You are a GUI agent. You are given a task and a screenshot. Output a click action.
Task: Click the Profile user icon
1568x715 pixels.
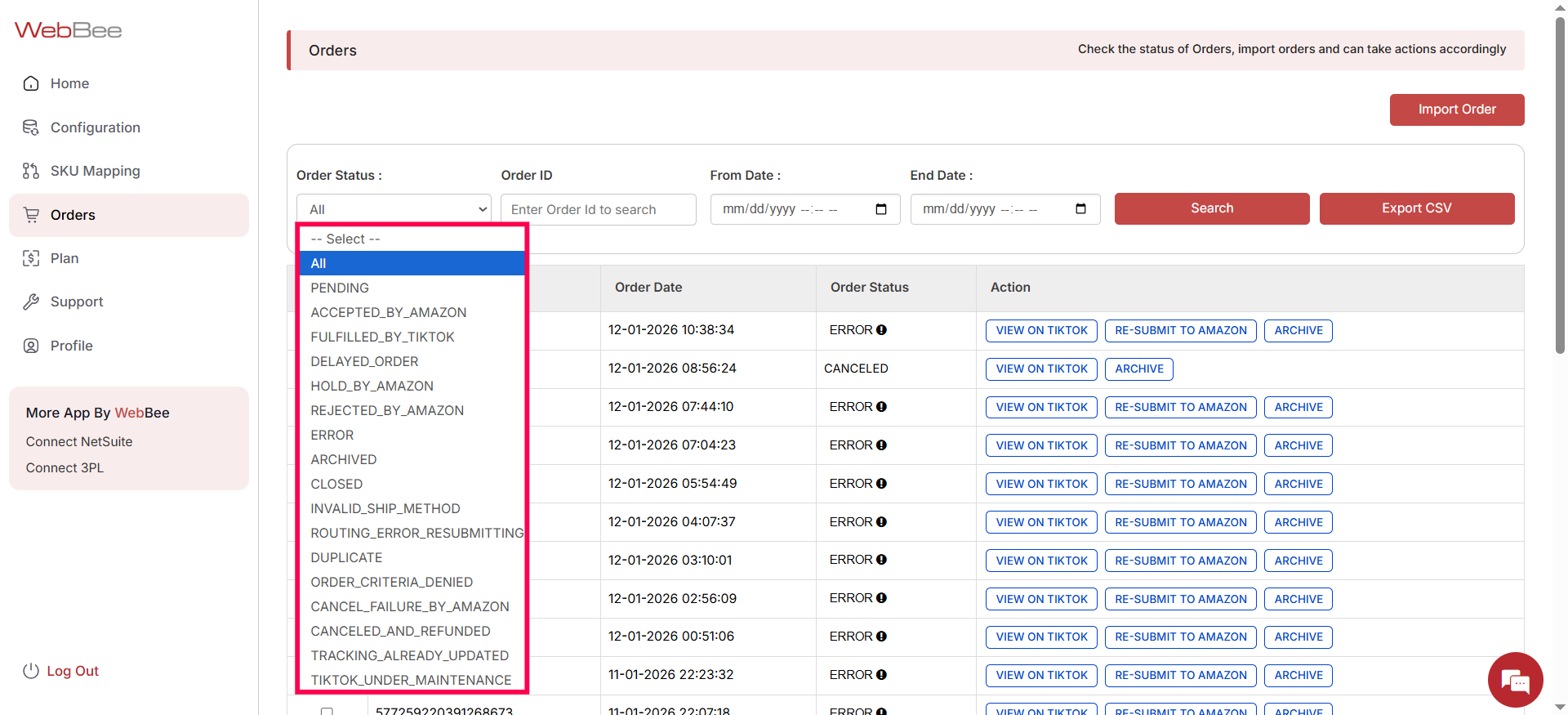click(31, 346)
